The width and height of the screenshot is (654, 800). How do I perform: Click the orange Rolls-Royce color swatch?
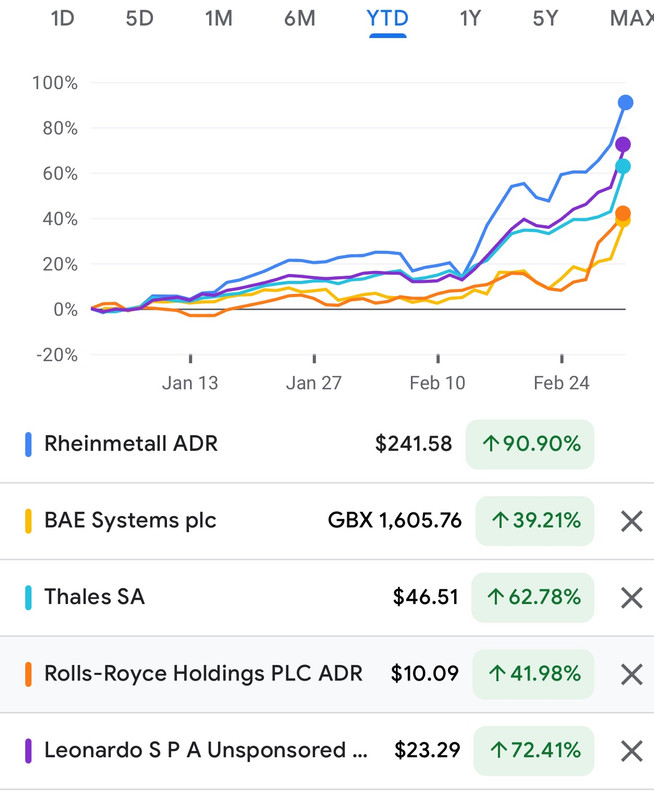29,674
